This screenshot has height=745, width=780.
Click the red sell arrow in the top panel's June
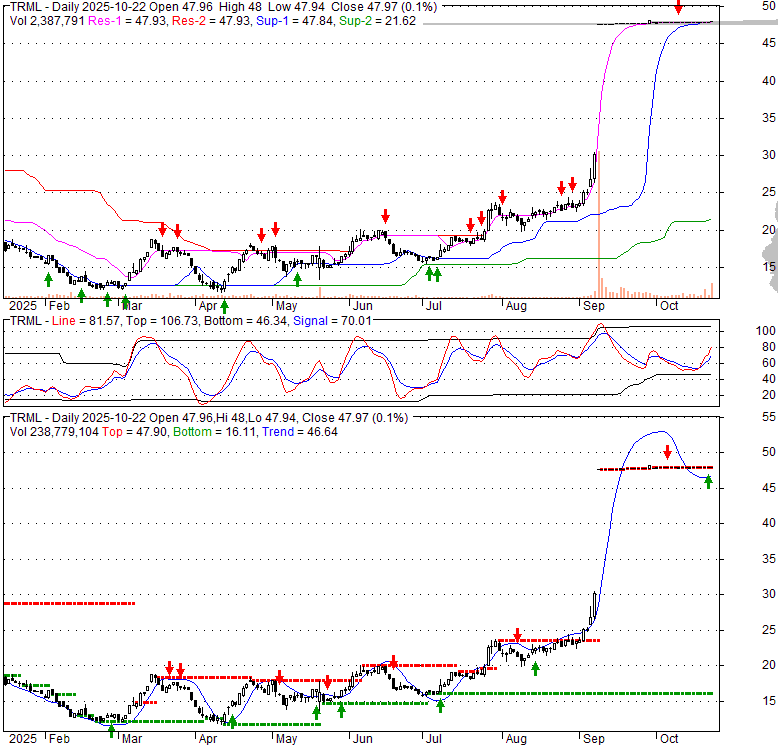[x=385, y=216]
